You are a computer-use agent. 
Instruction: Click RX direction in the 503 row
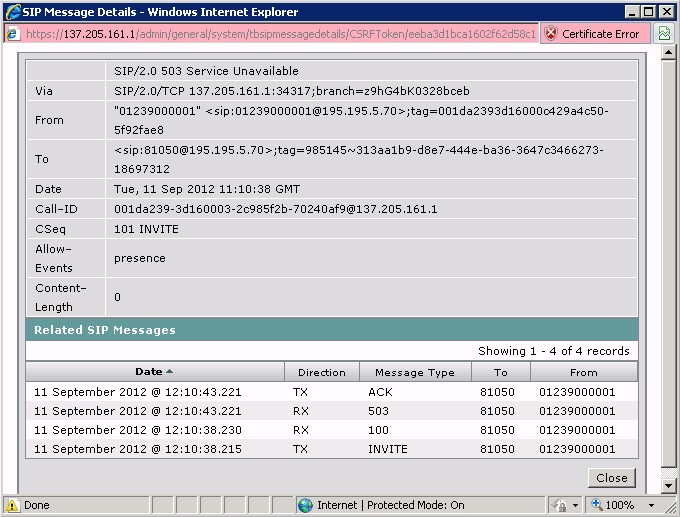301,411
